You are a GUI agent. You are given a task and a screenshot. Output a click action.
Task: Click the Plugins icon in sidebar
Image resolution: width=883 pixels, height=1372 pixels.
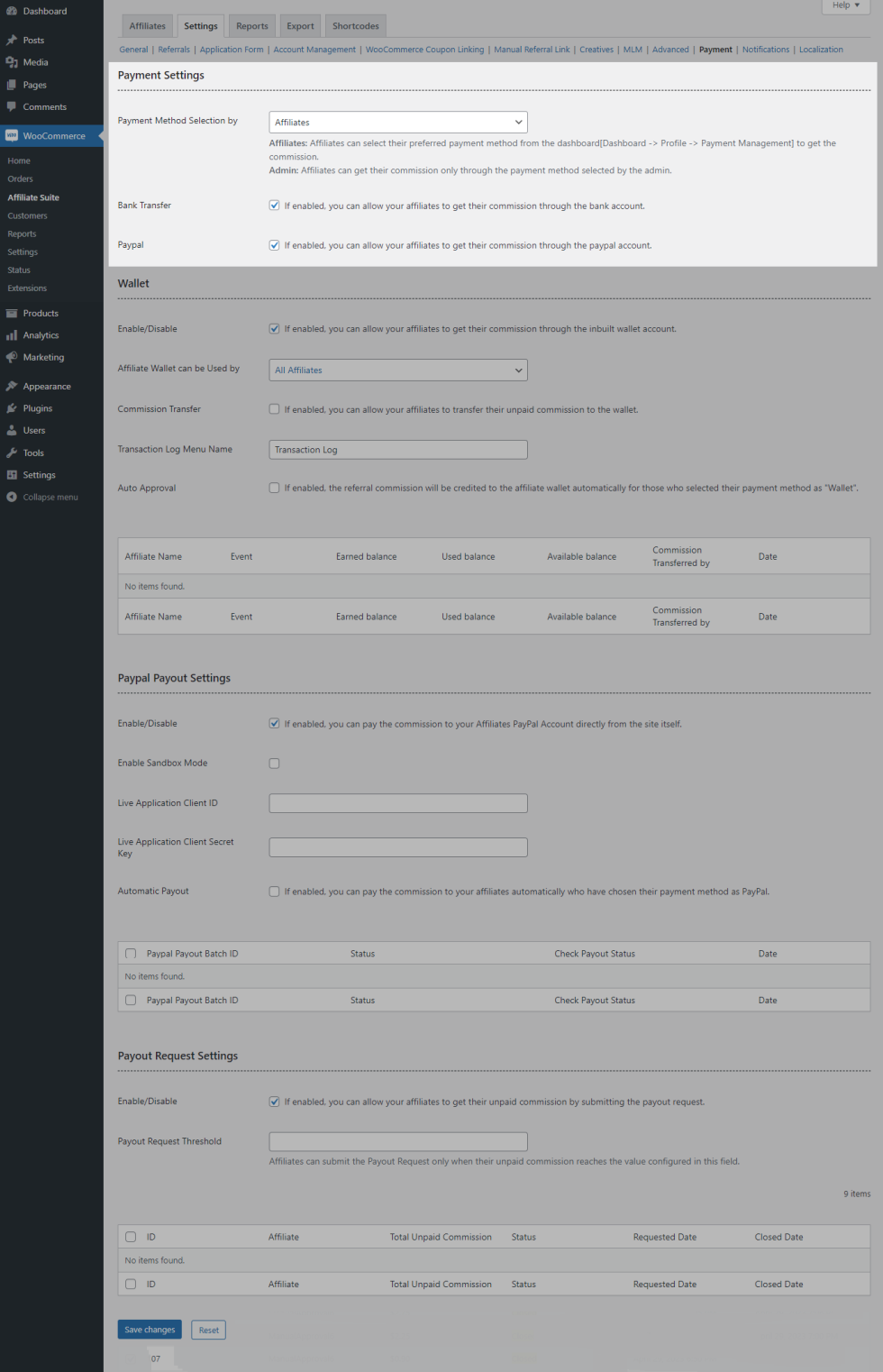[12, 408]
